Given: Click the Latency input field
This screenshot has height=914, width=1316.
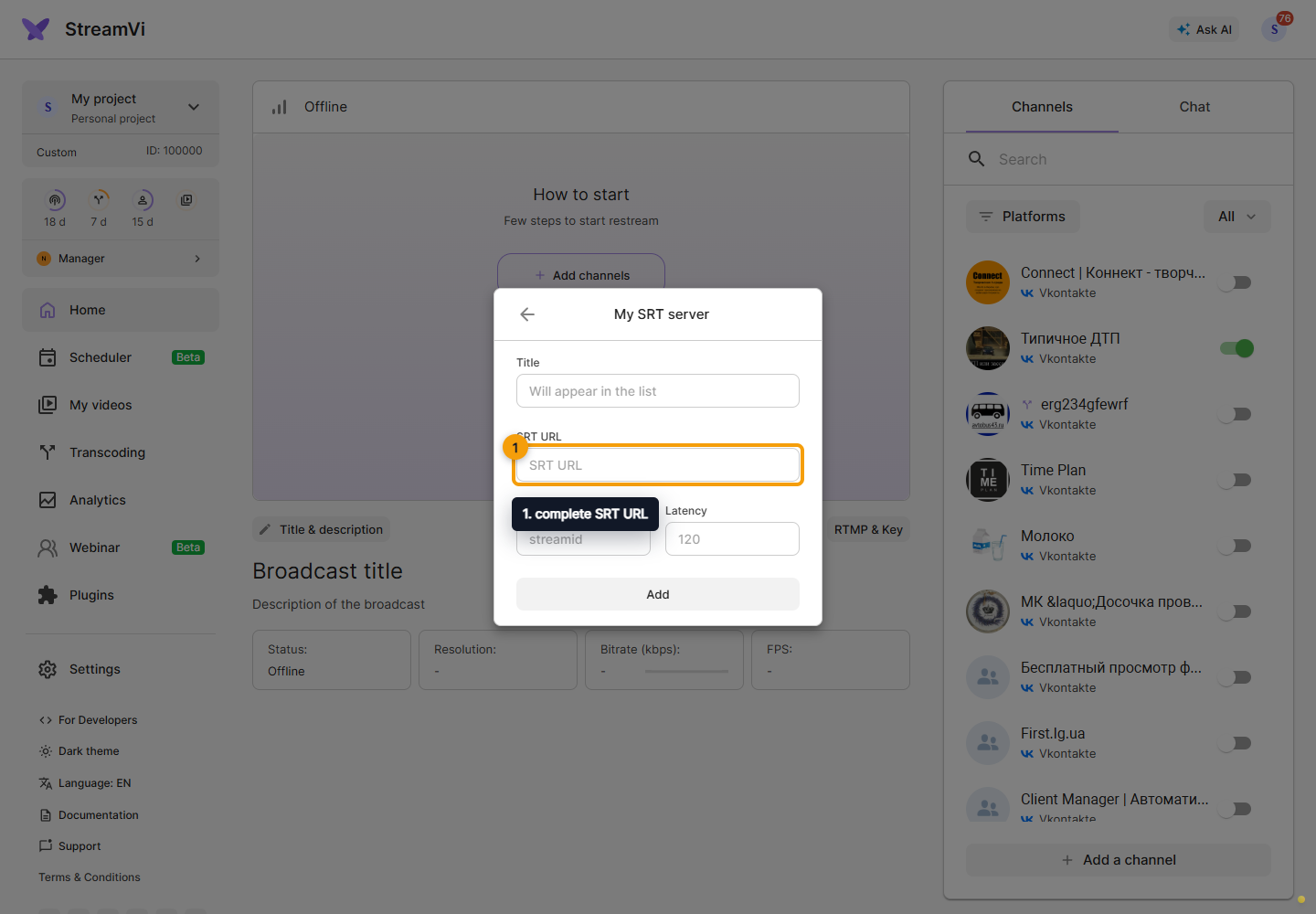Looking at the screenshot, I should pyautogui.click(x=732, y=539).
